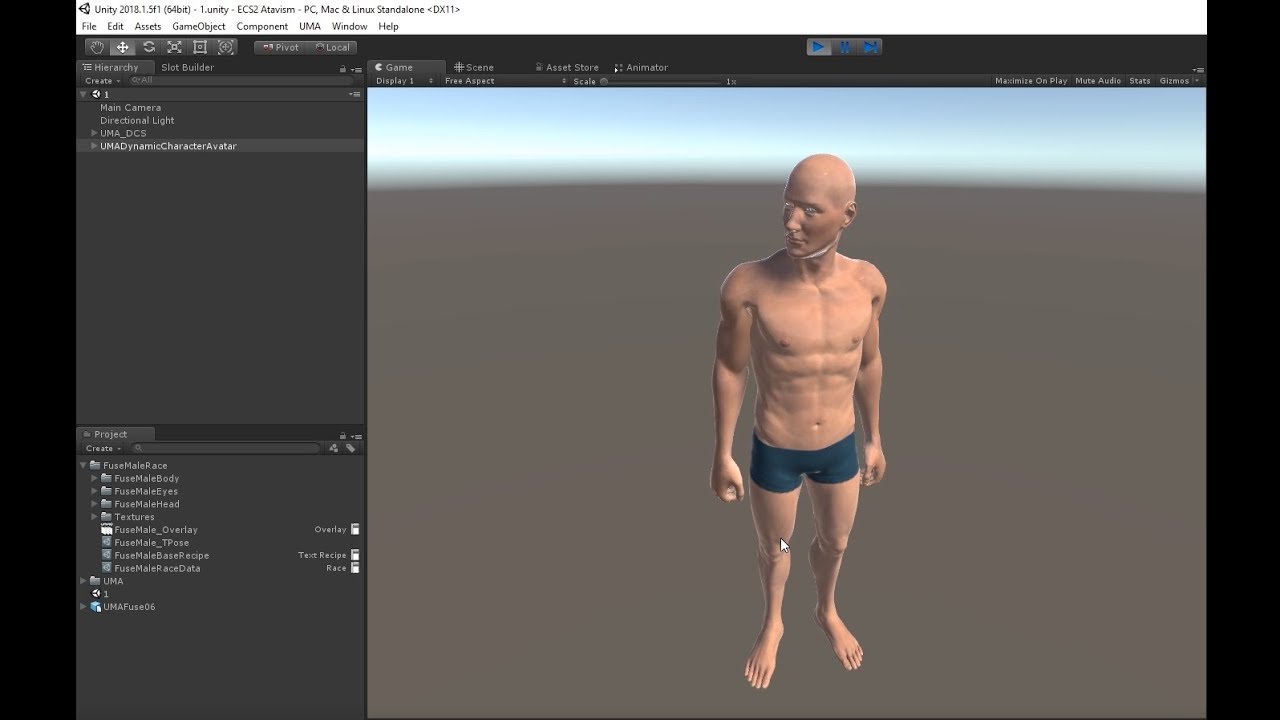Toggle the Pivot handle position
The width and height of the screenshot is (1280, 720).
[280, 47]
